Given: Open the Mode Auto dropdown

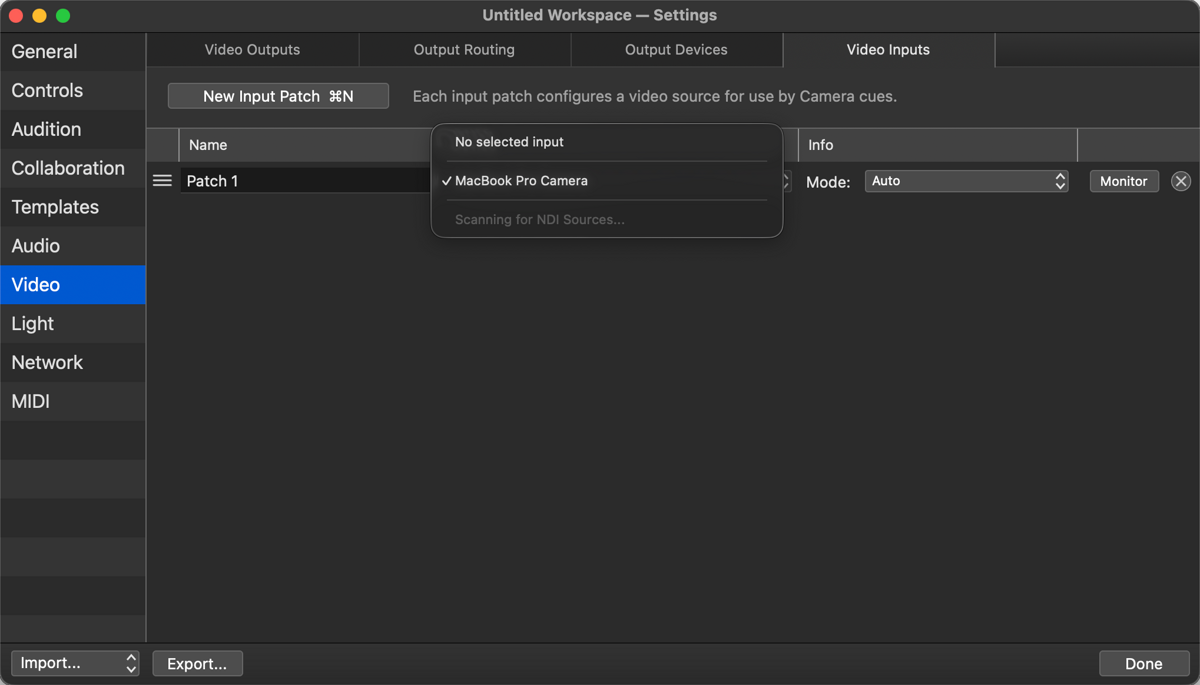Looking at the screenshot, I should tap(966, 181).
